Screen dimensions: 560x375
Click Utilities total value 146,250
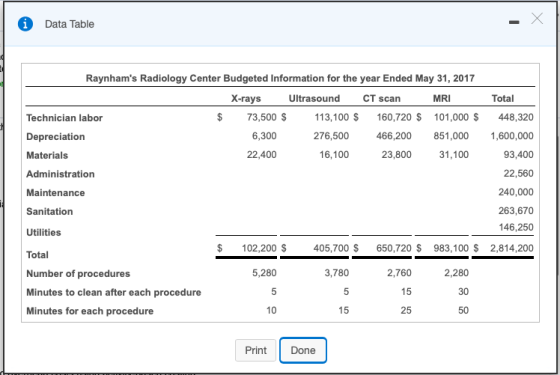516,227
